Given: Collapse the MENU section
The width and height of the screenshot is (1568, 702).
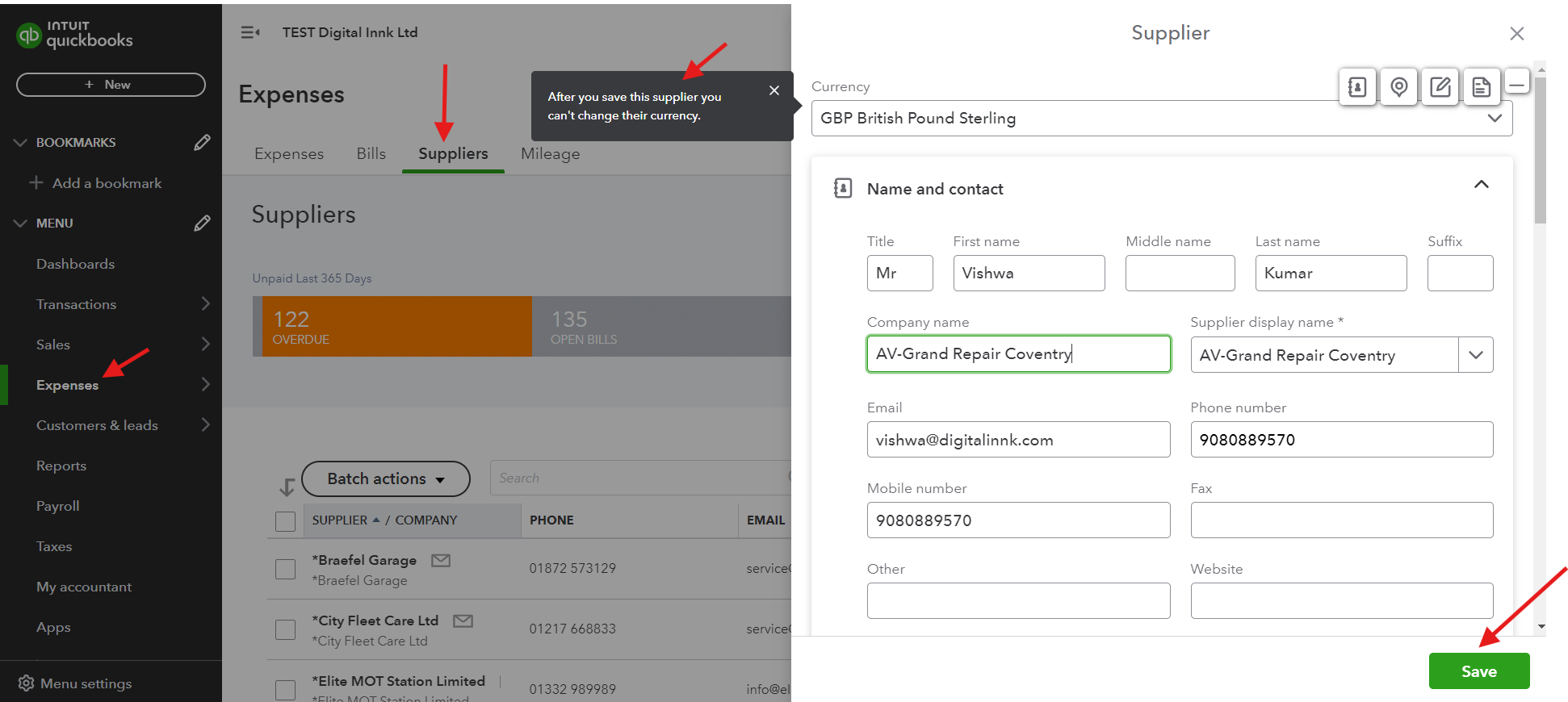Looking at the screenshot, I should pyautogui.click(x=20, y=224).
